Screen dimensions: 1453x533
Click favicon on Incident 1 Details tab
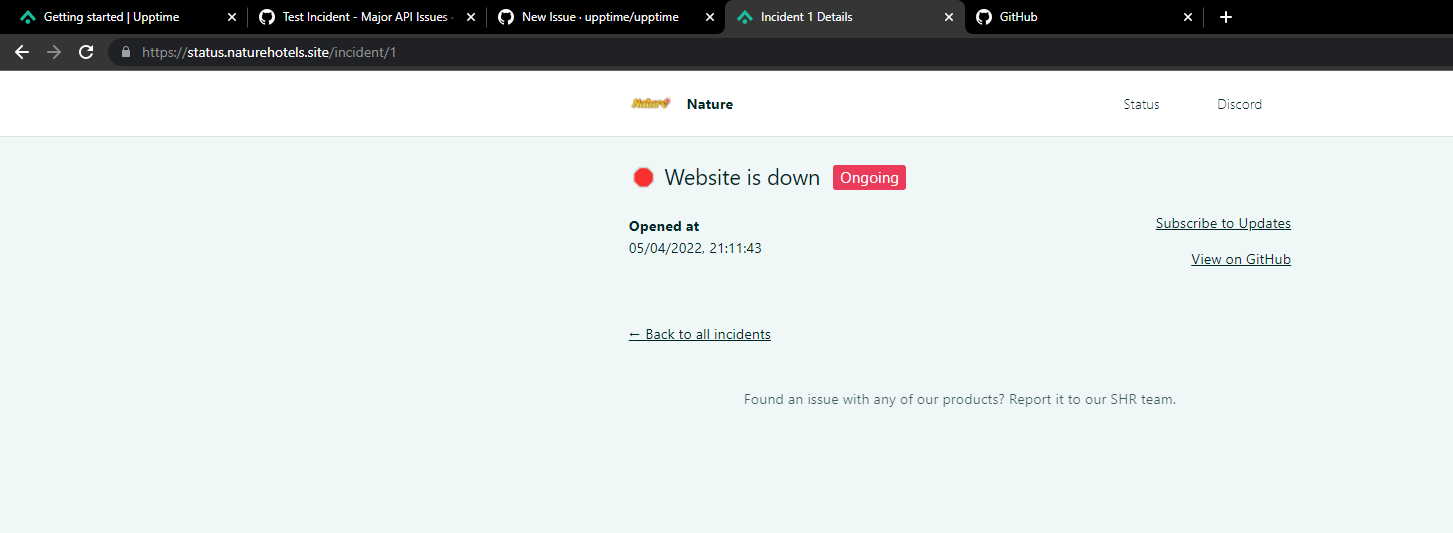744,17
